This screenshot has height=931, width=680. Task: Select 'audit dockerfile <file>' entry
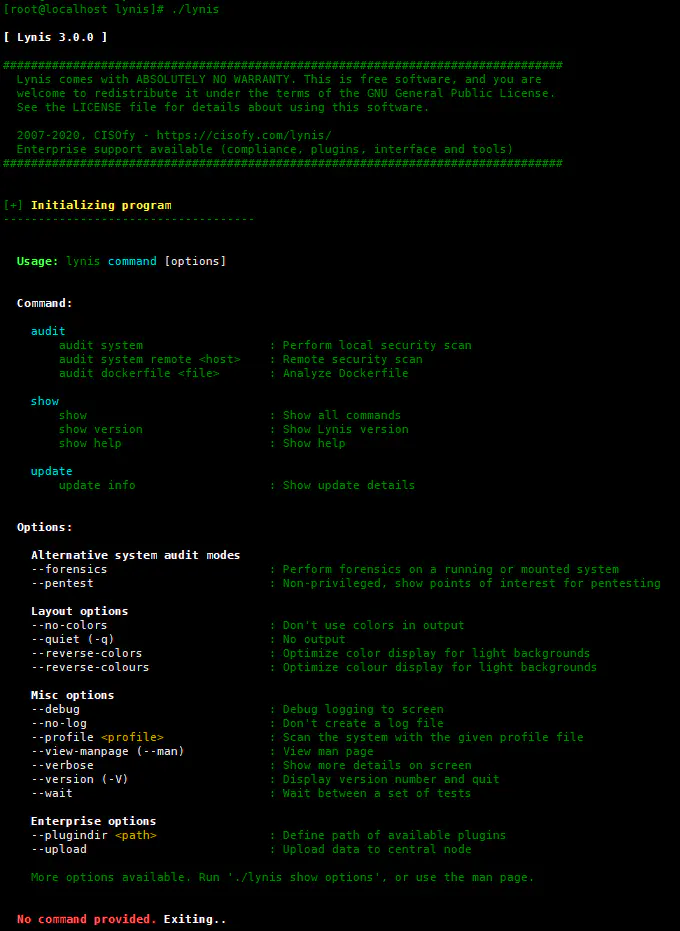(x=139, y=373)
